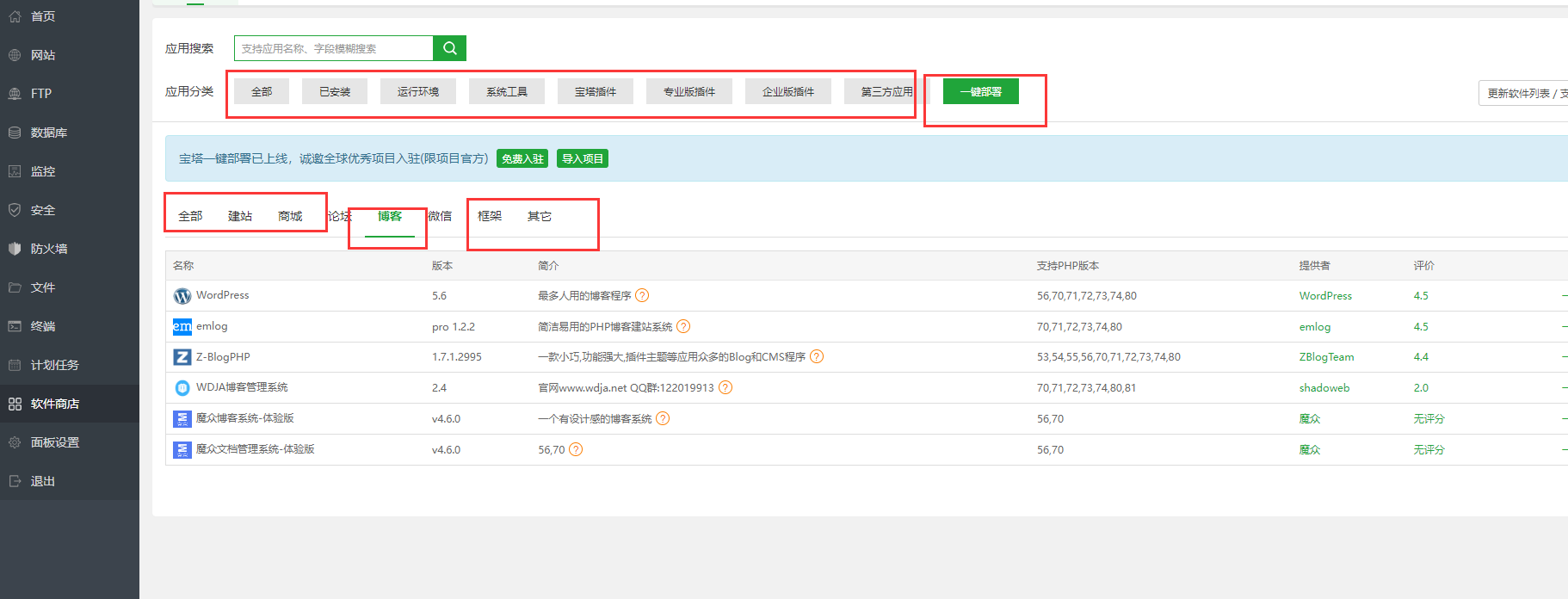Screen dimensions: 1568x599
Task: Open the 计划任务 sidebar menu item
Action: coord(70,365)
